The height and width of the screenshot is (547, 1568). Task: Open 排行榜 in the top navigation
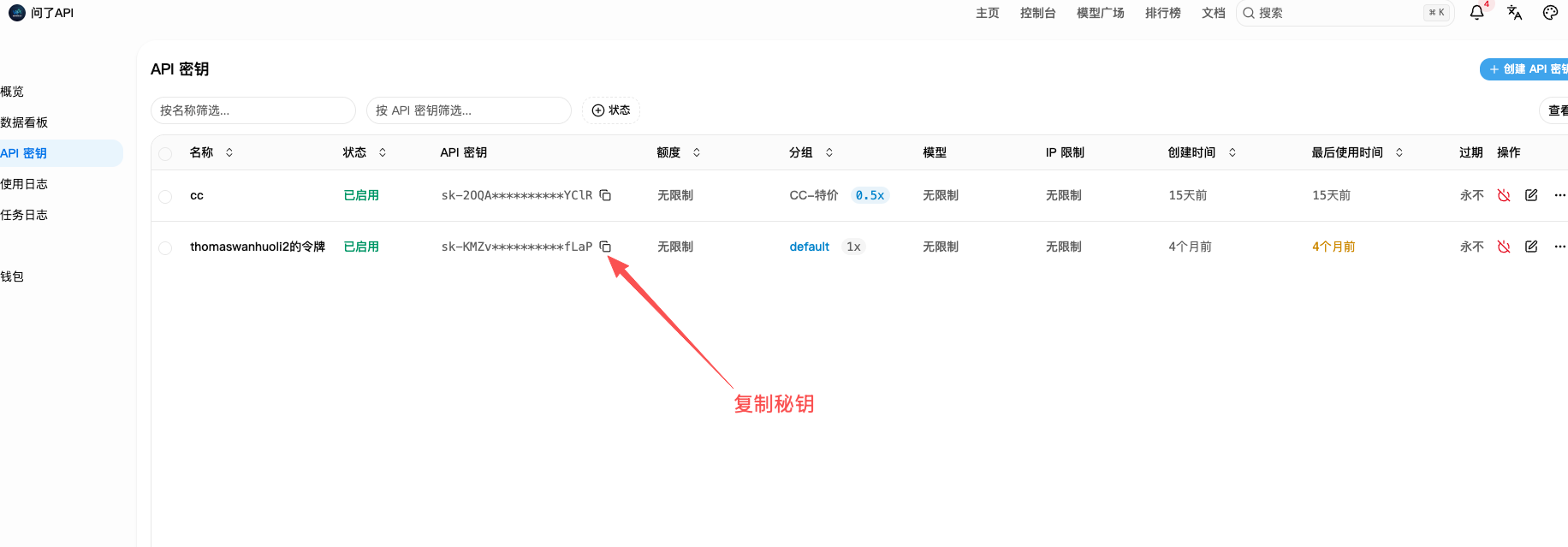(1163, 13)
